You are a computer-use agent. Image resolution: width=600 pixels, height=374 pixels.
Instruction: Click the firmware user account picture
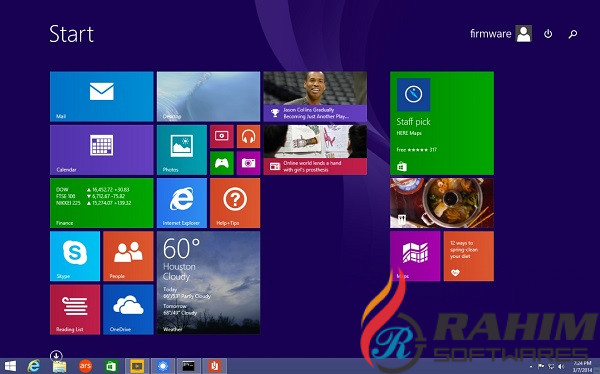[x=523, y=34]
